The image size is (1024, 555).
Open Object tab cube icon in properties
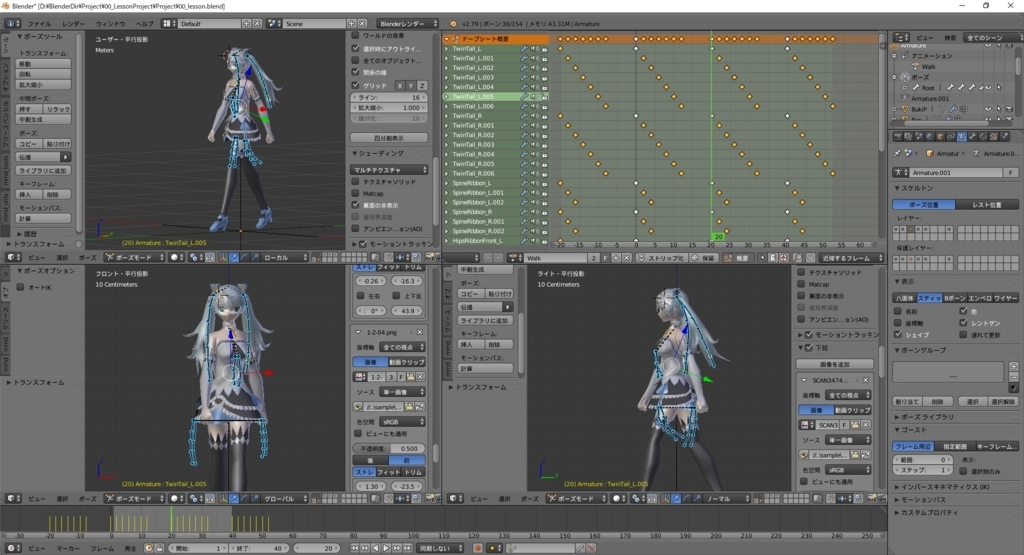coord(940,136)
